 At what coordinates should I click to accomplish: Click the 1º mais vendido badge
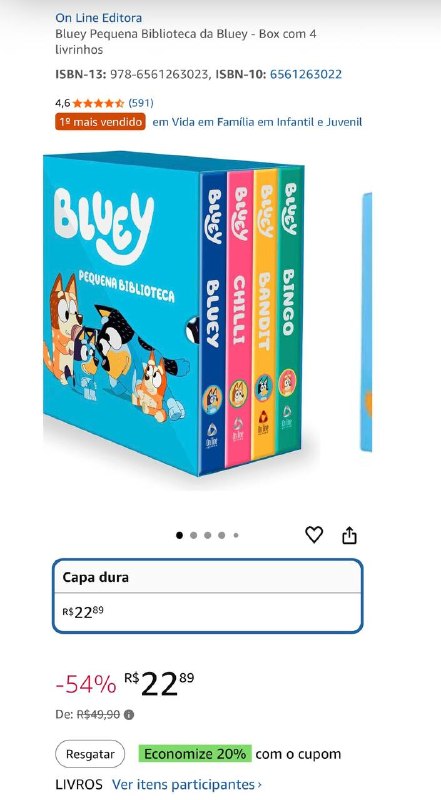pos(101,122)
